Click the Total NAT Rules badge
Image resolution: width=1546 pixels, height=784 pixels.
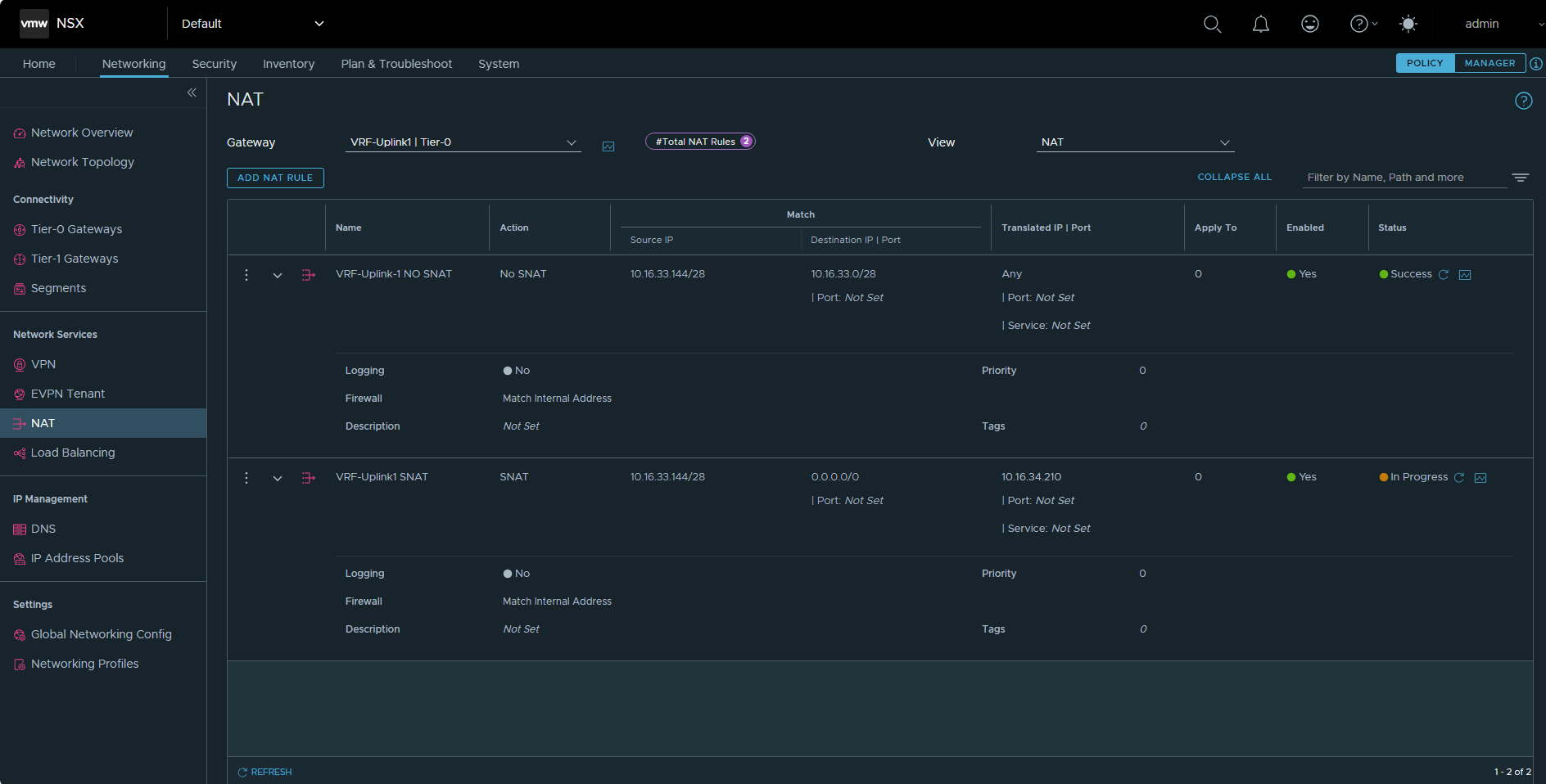coord(700,142)
